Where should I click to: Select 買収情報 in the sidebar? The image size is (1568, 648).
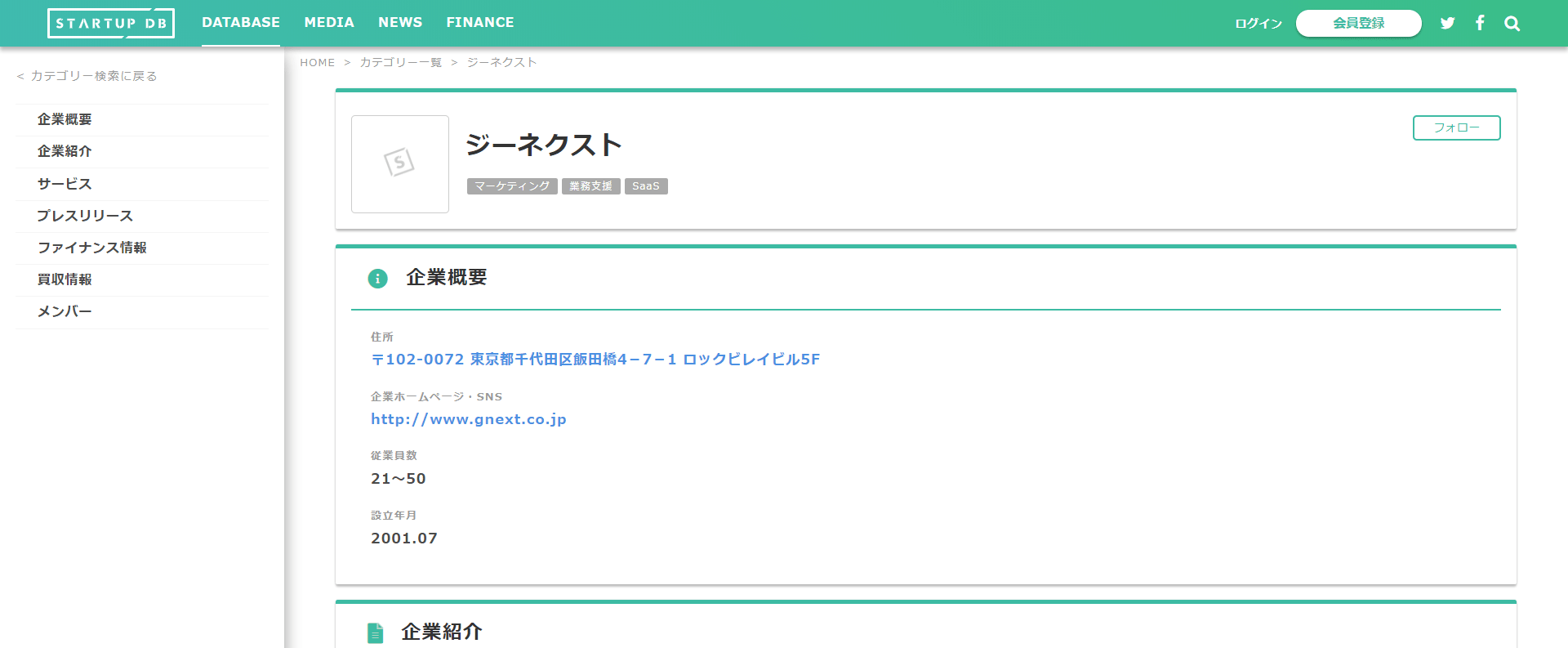(142, 279)
